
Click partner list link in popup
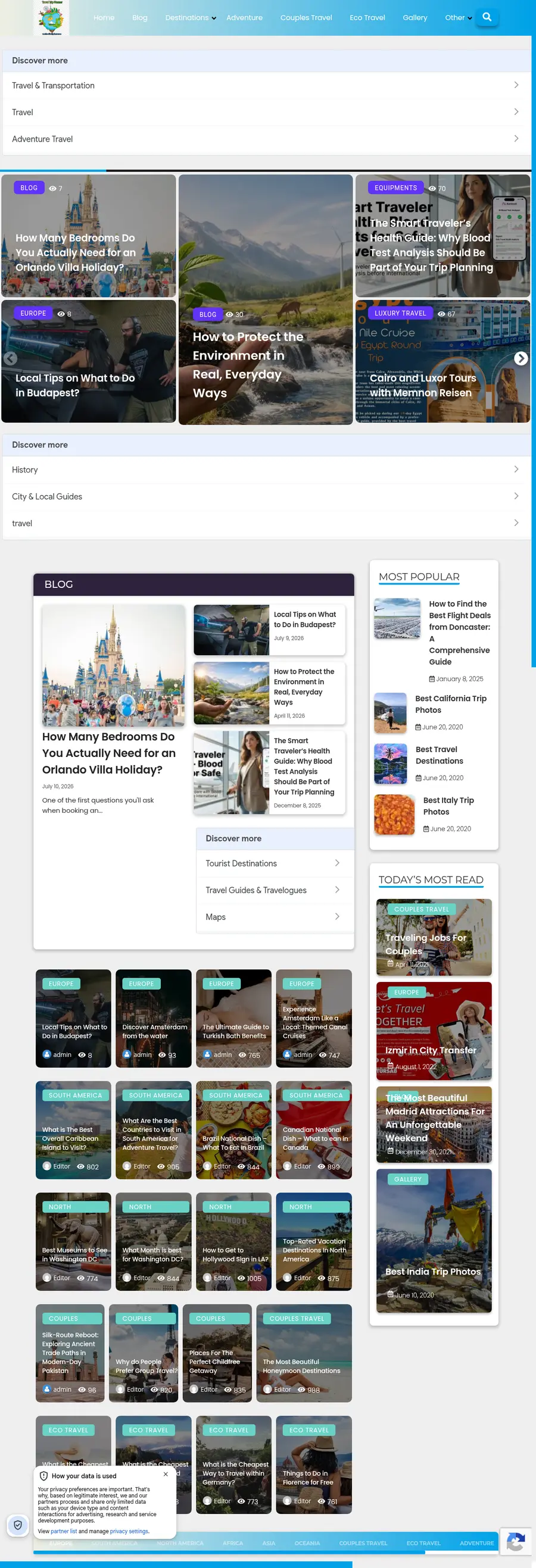point(64,1531)
